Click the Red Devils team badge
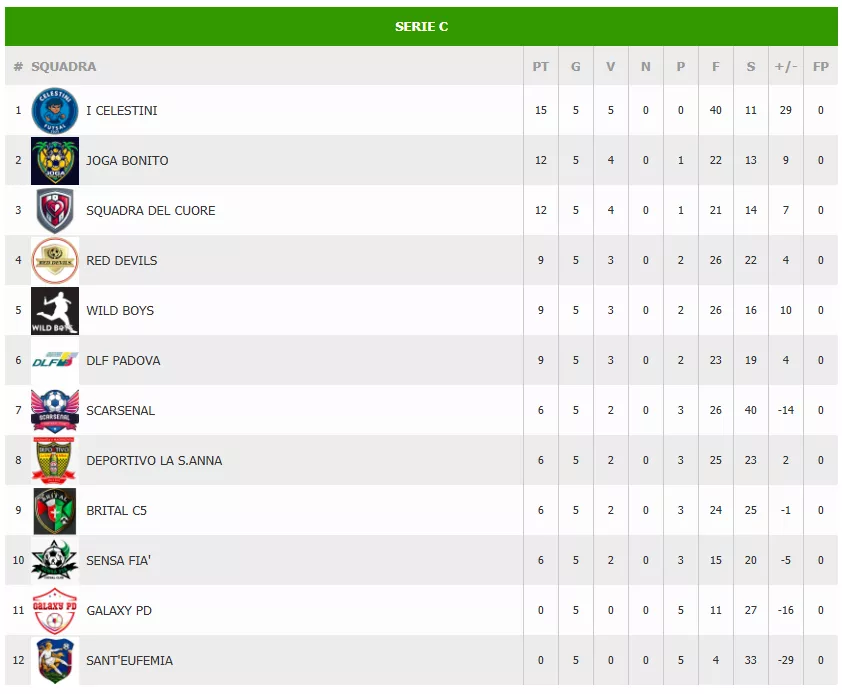 click(55, 260)
